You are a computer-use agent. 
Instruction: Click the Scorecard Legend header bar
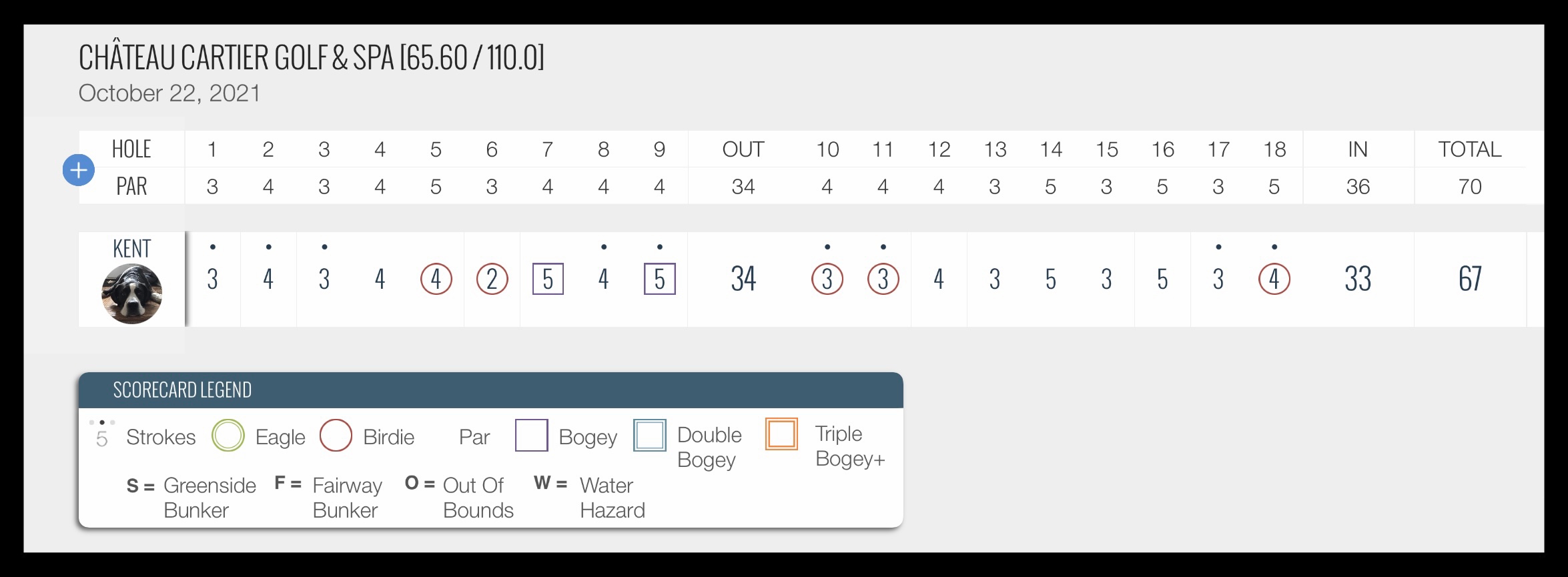491,390
